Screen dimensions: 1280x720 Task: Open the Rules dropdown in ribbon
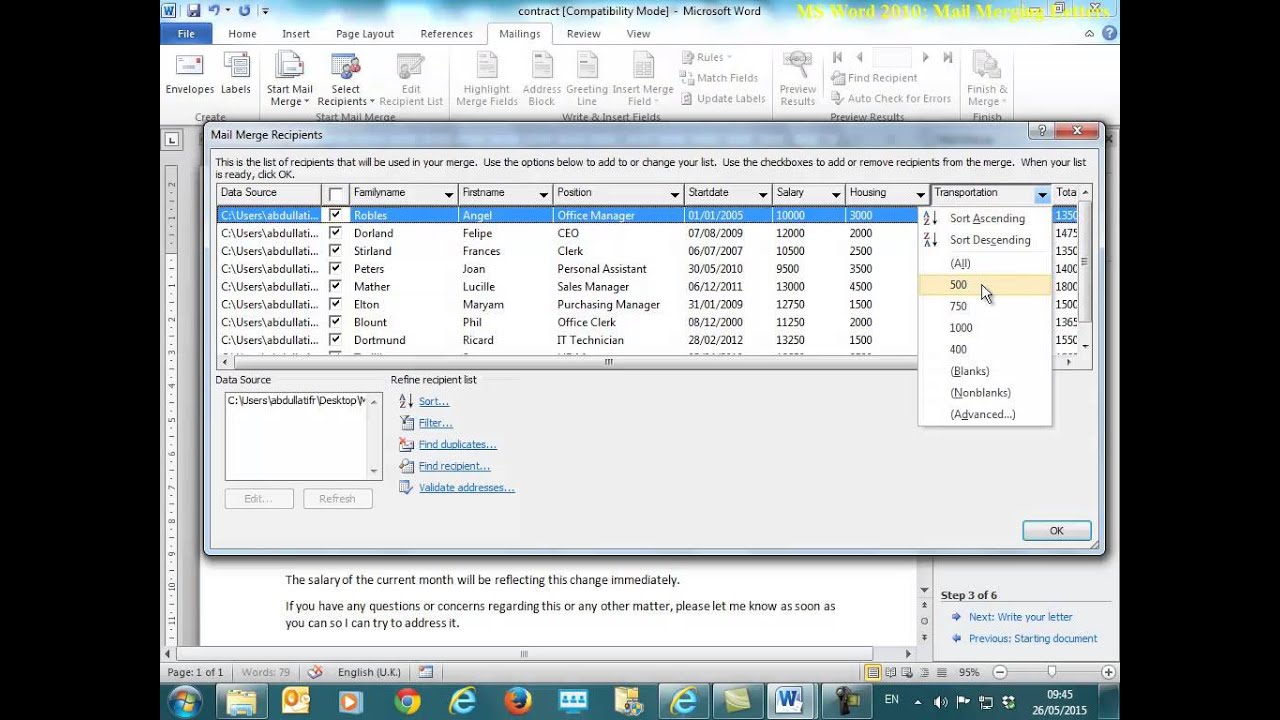706,57
